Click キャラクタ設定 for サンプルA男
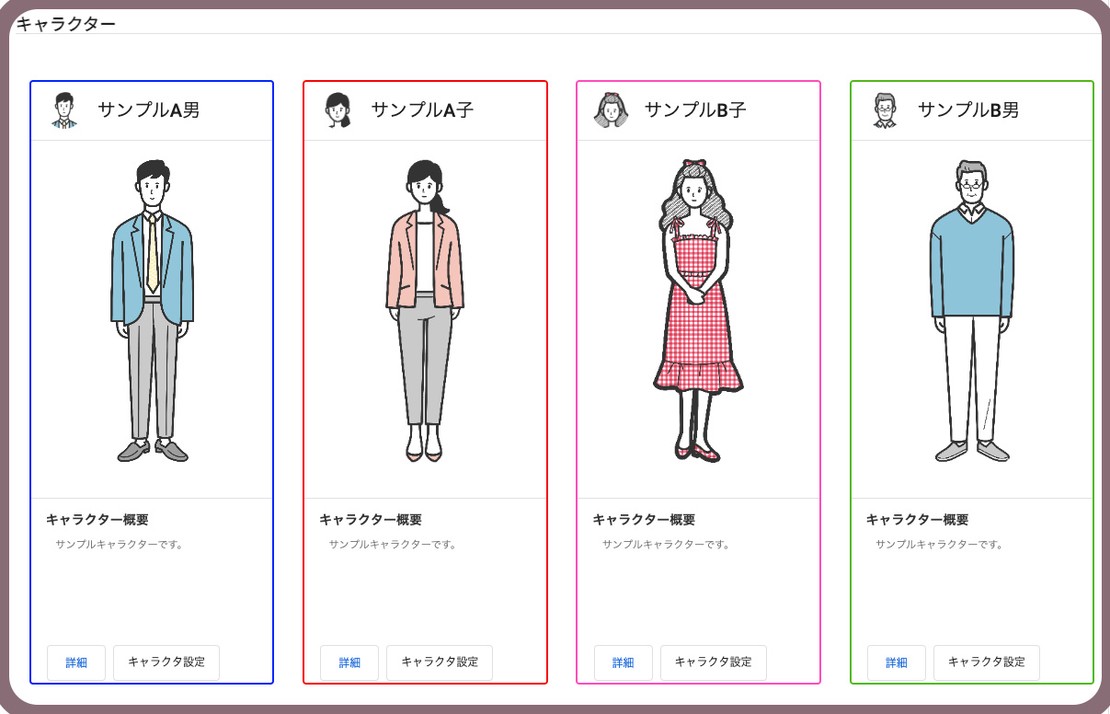1110x714 pixels. click(x=166, y=663)
